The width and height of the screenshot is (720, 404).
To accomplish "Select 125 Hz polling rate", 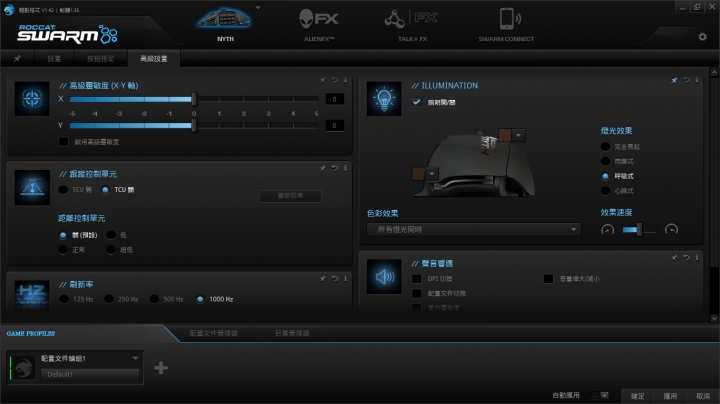I will click(64, 299).
